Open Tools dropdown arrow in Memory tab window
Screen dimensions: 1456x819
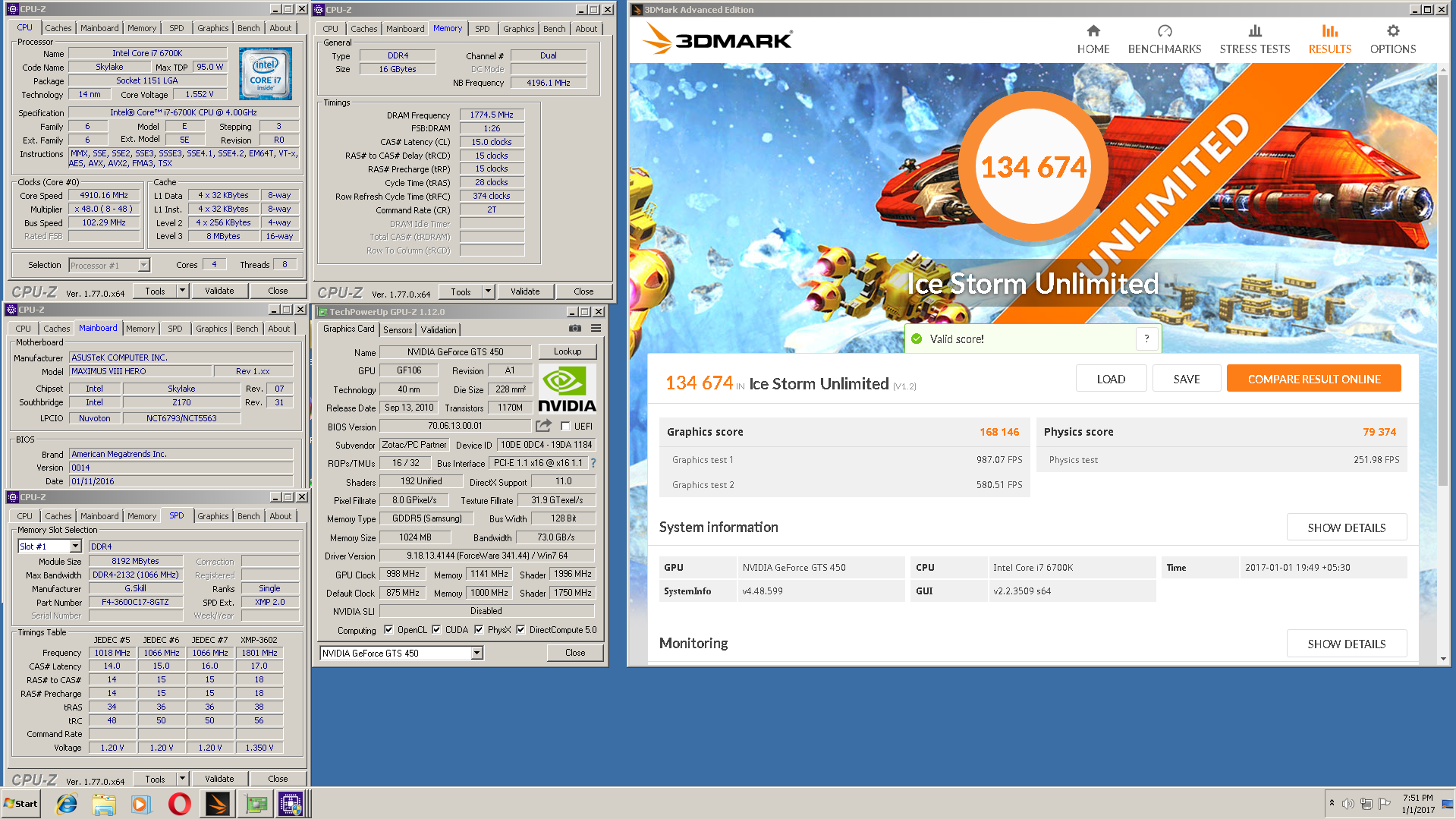[x=488, y=291]
